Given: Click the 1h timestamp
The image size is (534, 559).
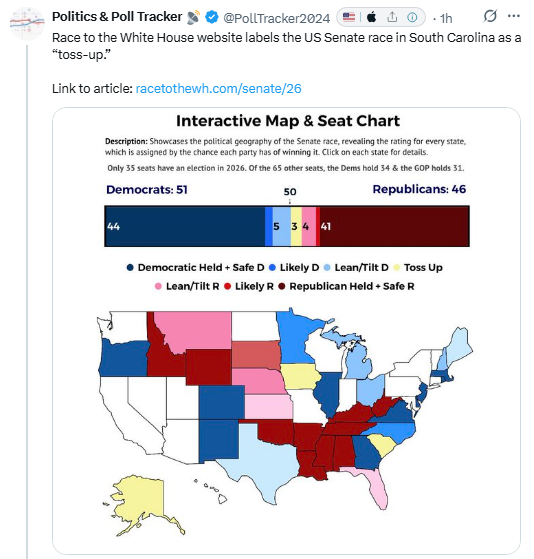Looking at the screenshot, I should pos(446,18).
